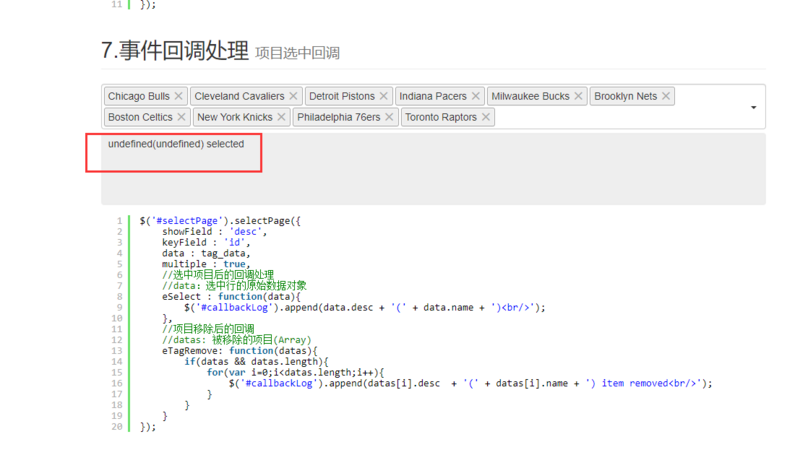Click the eTagRemove: function(datas) line
The width and height of the screenshot is (800, 455).
click(x=240, y=351)
